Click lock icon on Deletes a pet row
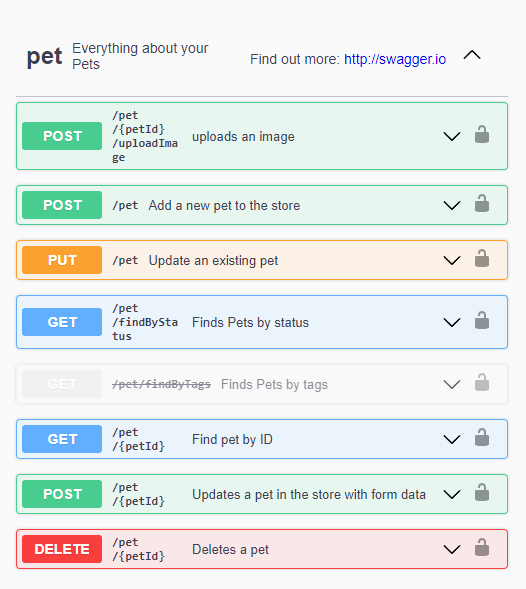The height and width of the screenshot is (589, 526). 482,548
